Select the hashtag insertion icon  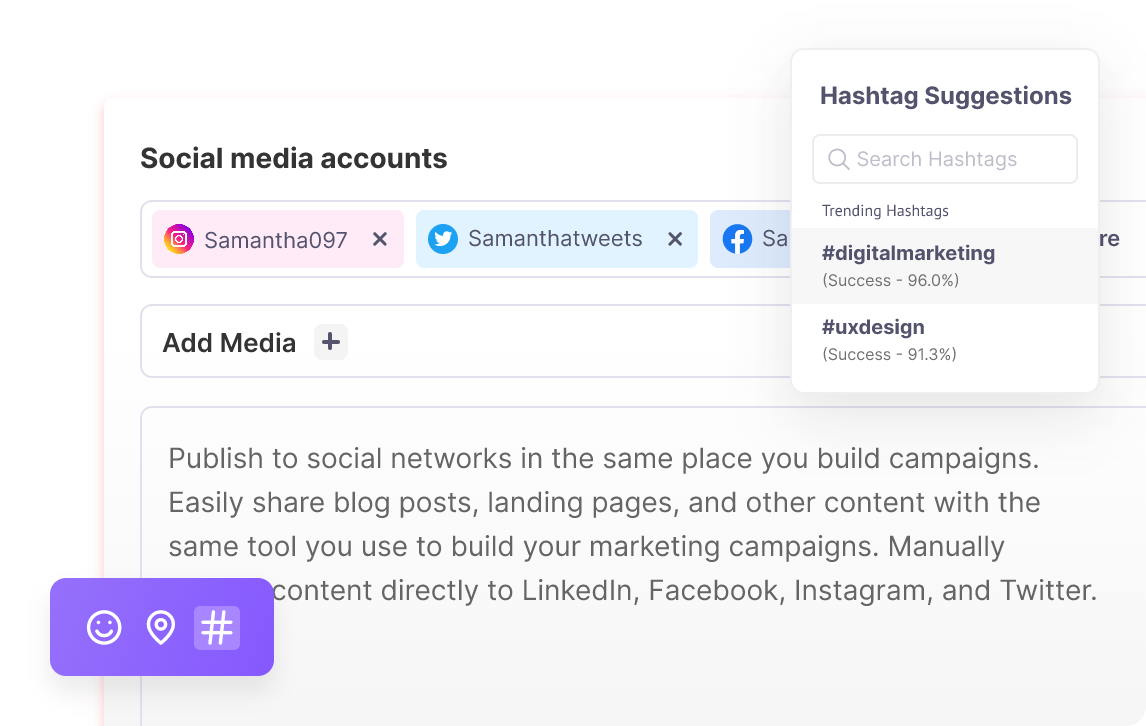point(218,628)
